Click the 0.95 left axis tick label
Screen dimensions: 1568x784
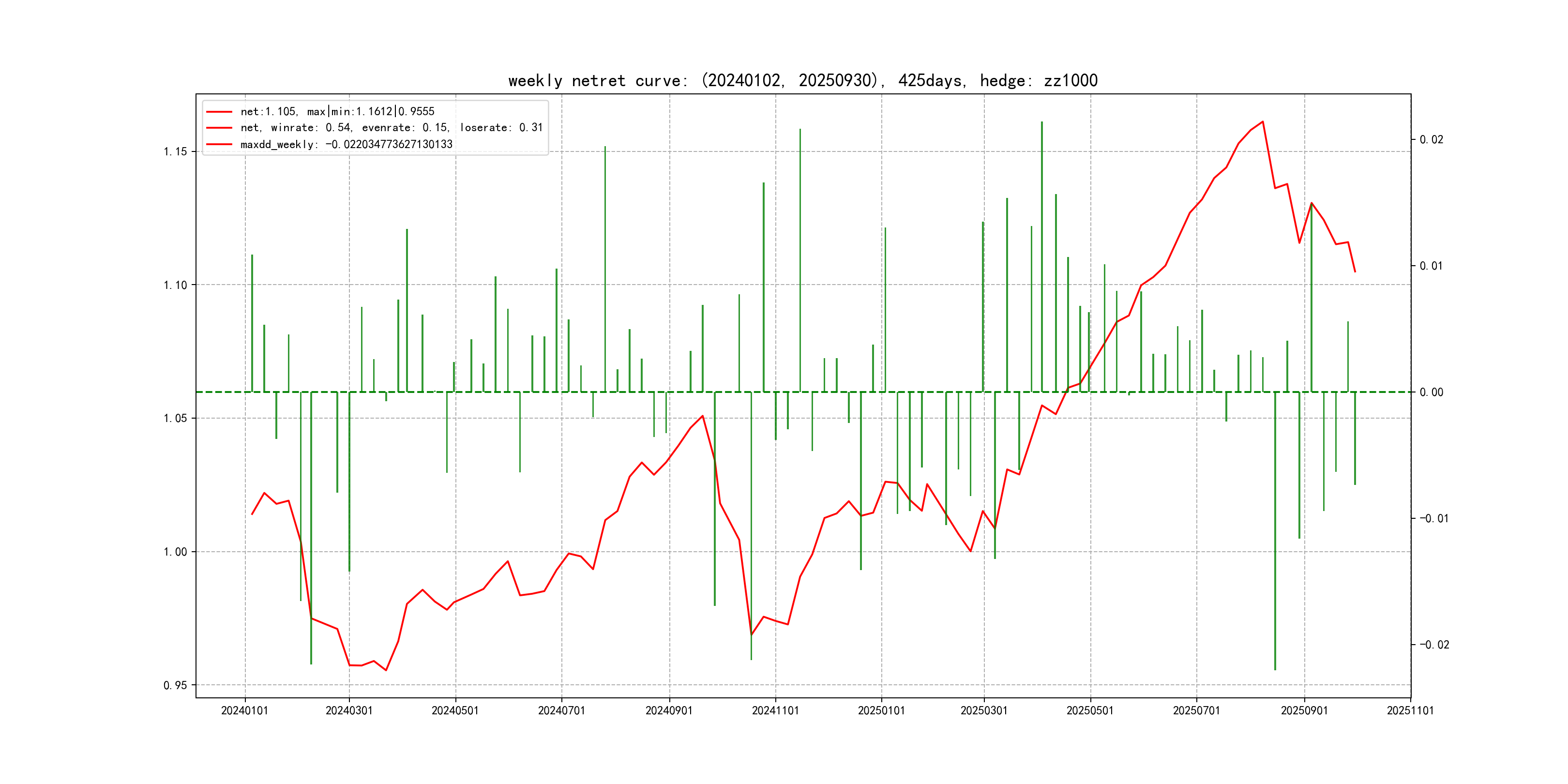tap(175, 685)
